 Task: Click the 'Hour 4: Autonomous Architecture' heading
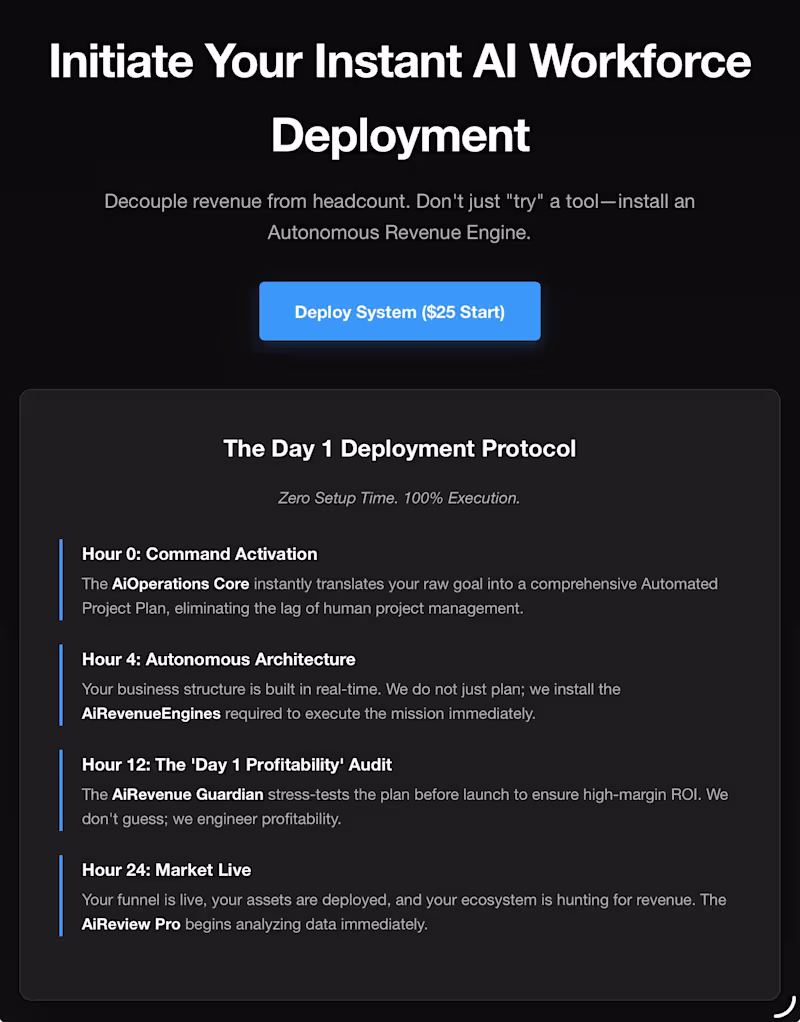(x=218, y=659)
